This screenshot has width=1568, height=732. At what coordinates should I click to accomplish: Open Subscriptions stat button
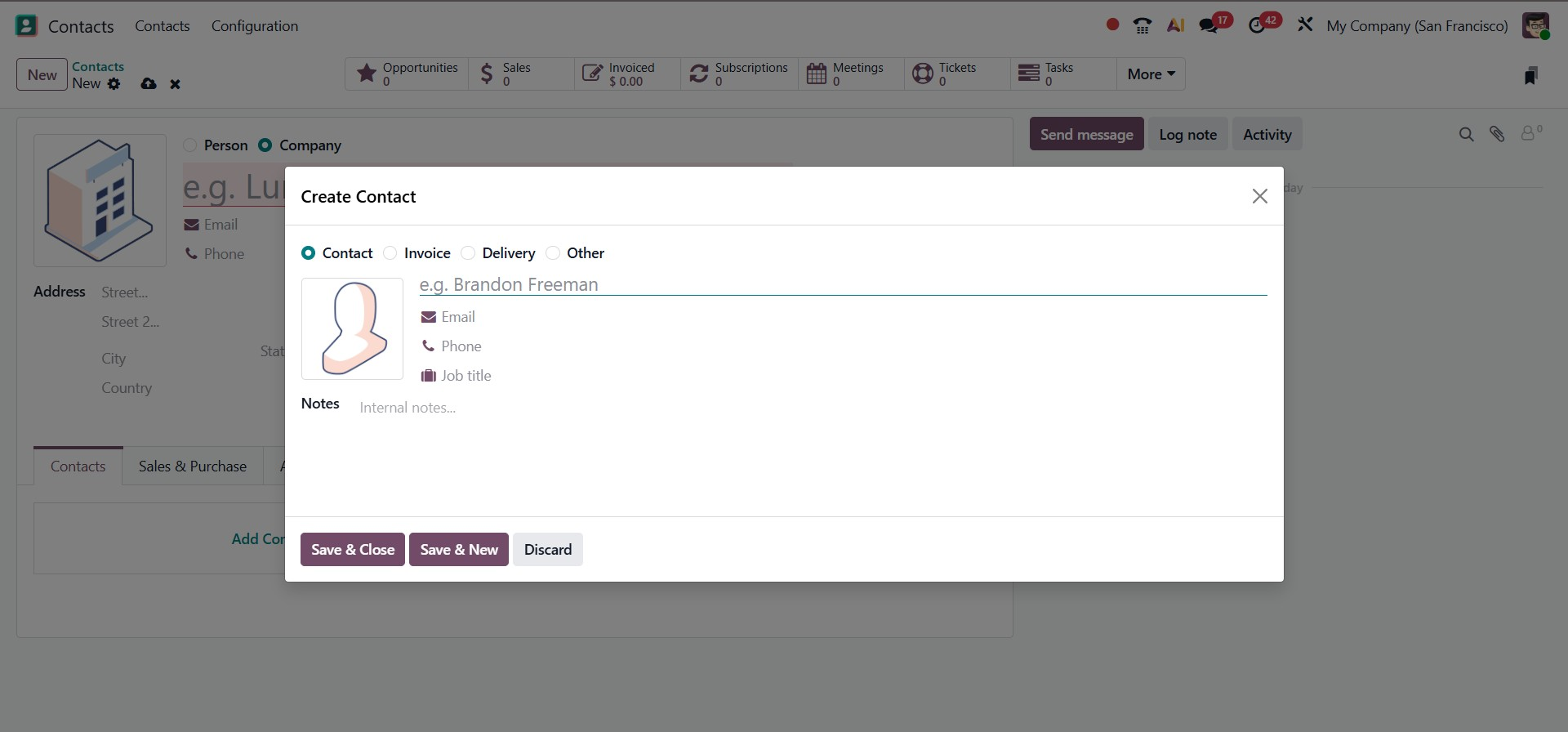click(x=739, y=74)
